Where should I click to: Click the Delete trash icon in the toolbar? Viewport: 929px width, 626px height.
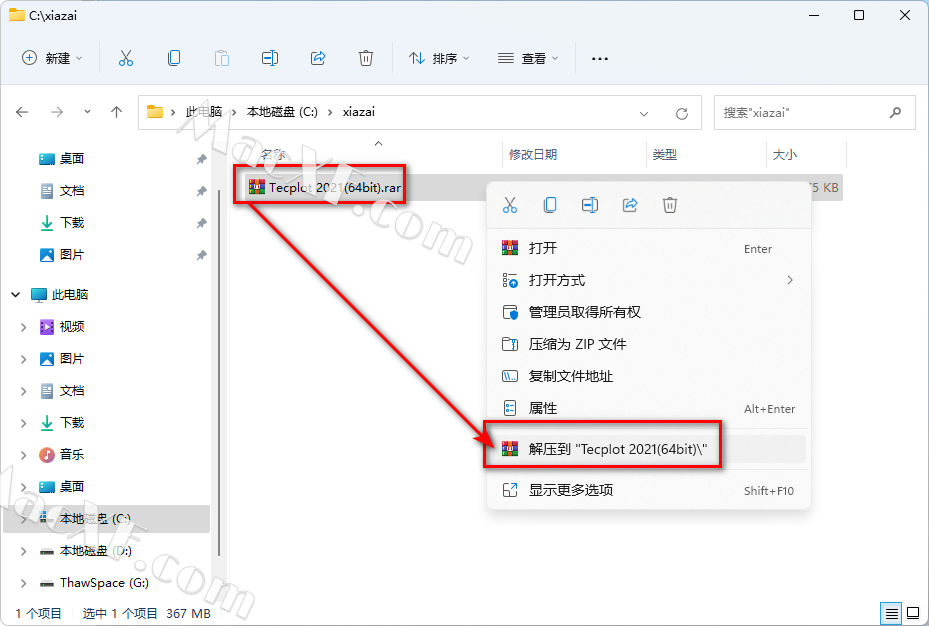pos(366,58)
